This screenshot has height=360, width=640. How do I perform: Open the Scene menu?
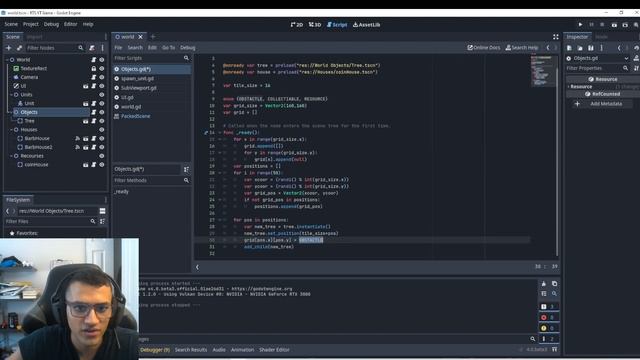tap(11, 24)
